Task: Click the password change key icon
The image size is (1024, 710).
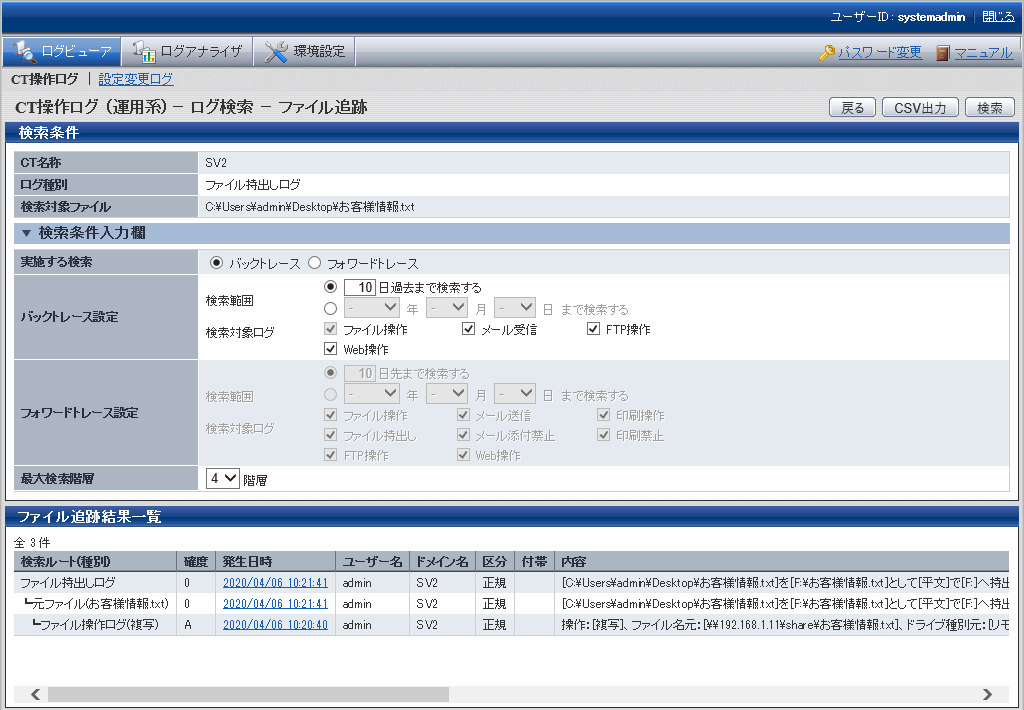Action: [x=827, y=53]
